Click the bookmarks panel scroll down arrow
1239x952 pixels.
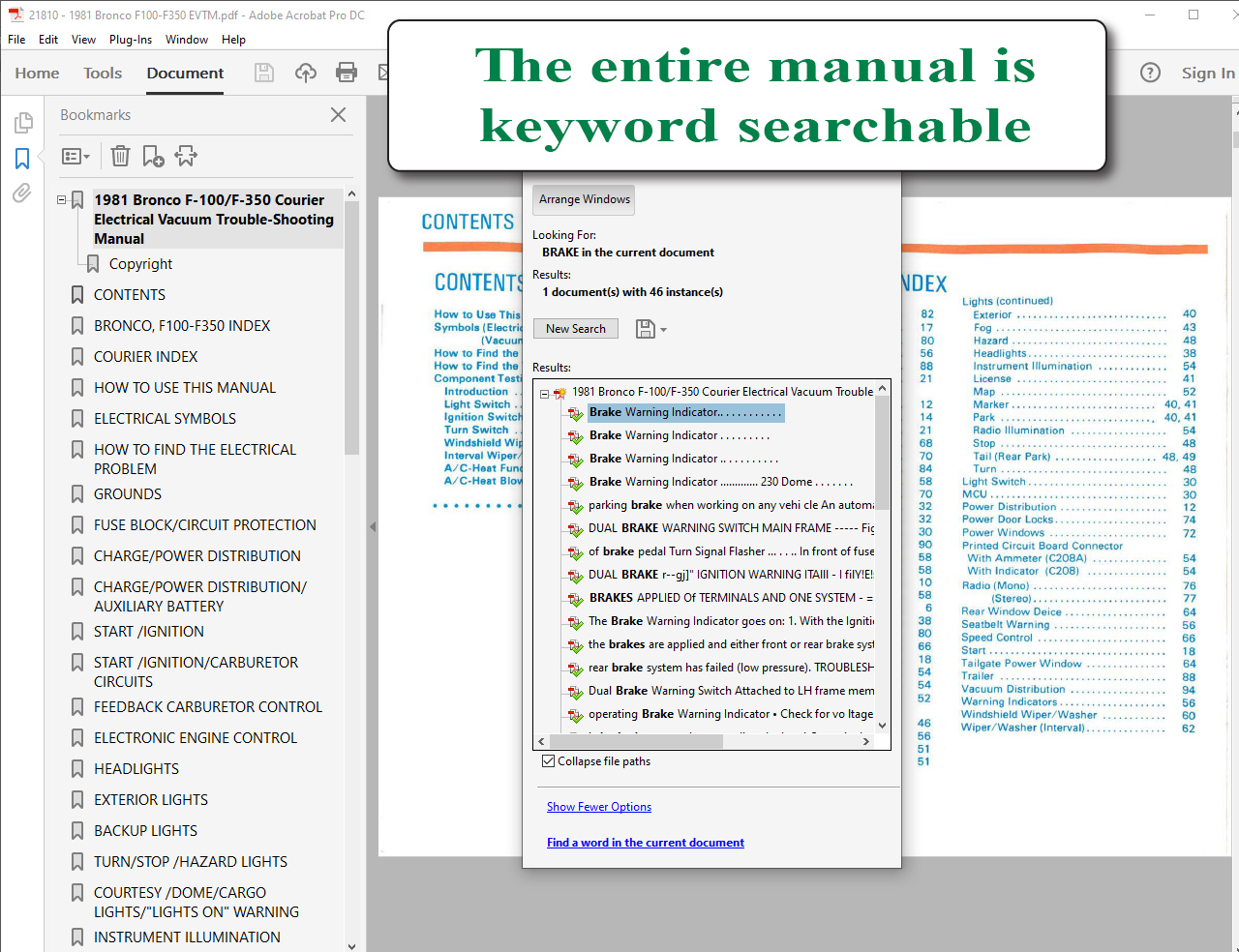click(x=351, y=945)
